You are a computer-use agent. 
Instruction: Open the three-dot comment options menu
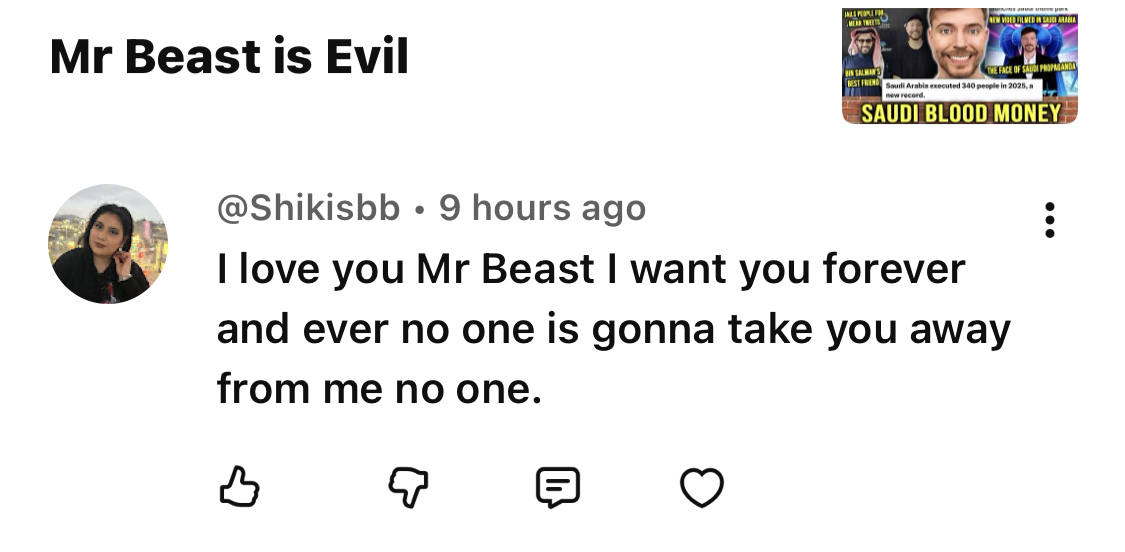pos(1049,220)
